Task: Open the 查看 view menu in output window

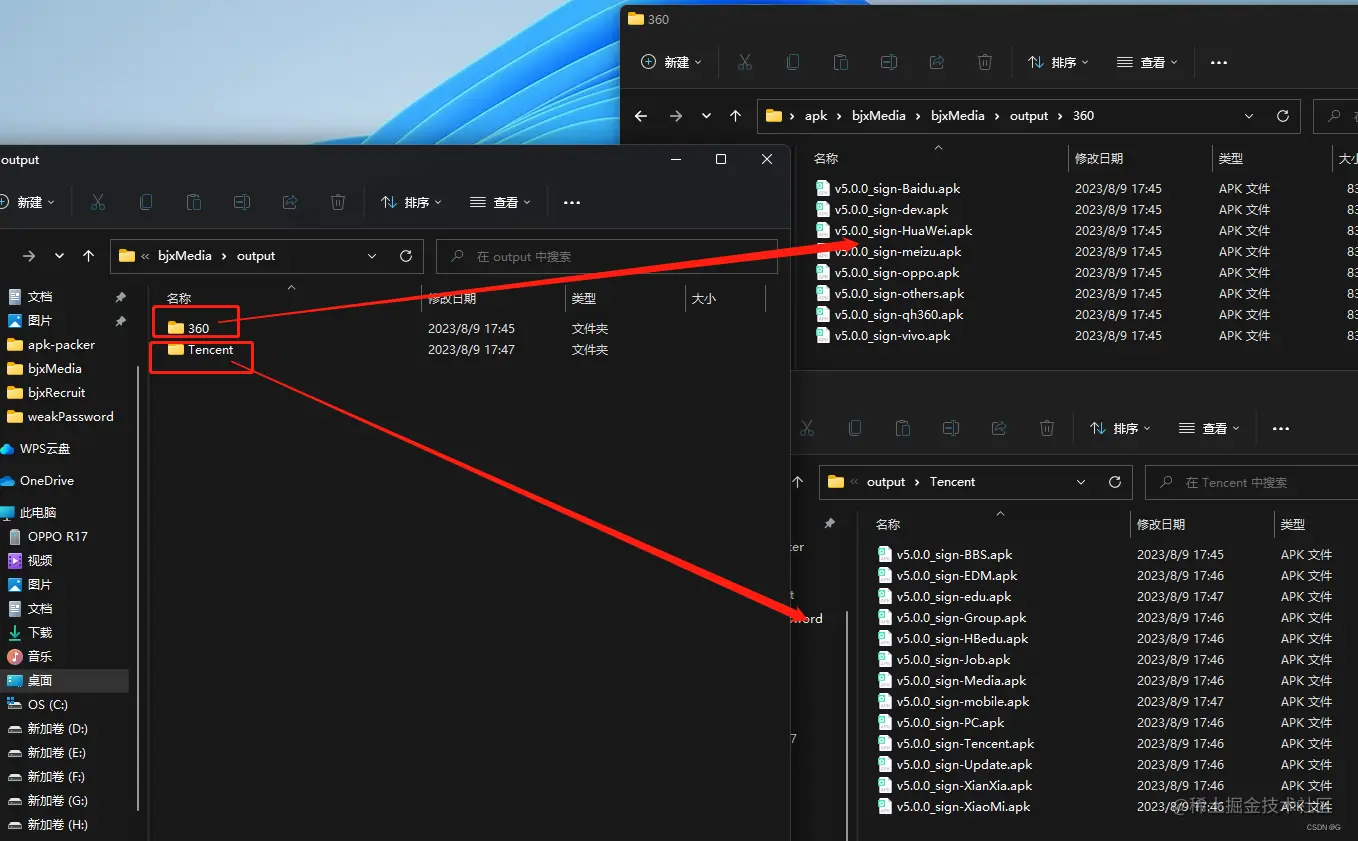Action: click(x=500, y=202)
